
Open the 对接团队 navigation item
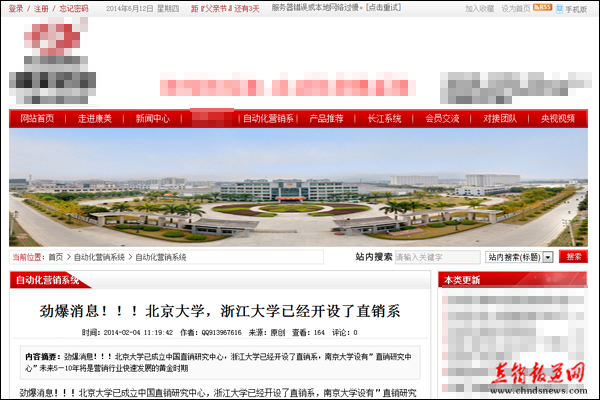tap(500, 119)
